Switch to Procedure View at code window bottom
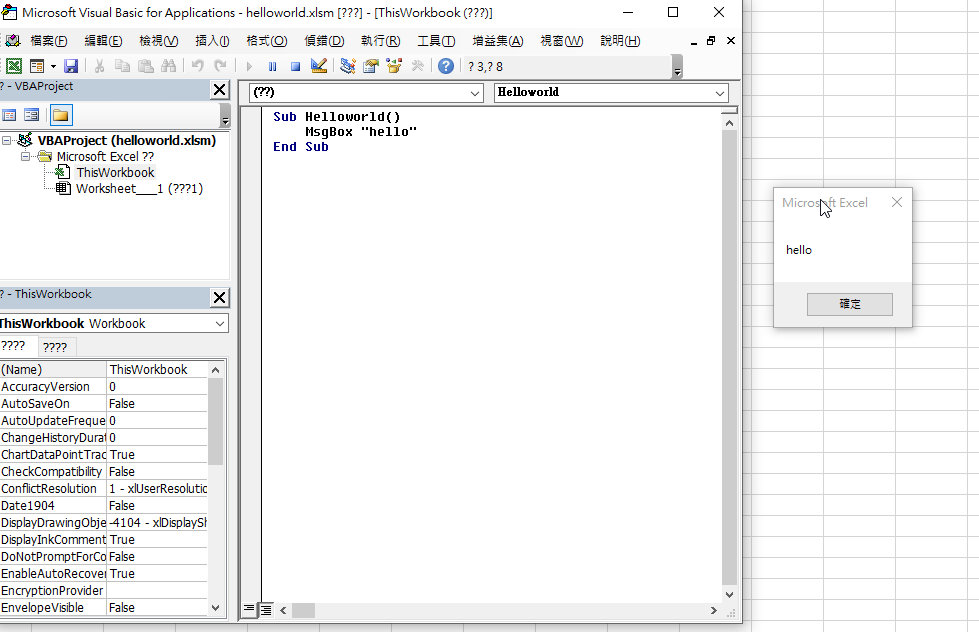 click(250, 609)
